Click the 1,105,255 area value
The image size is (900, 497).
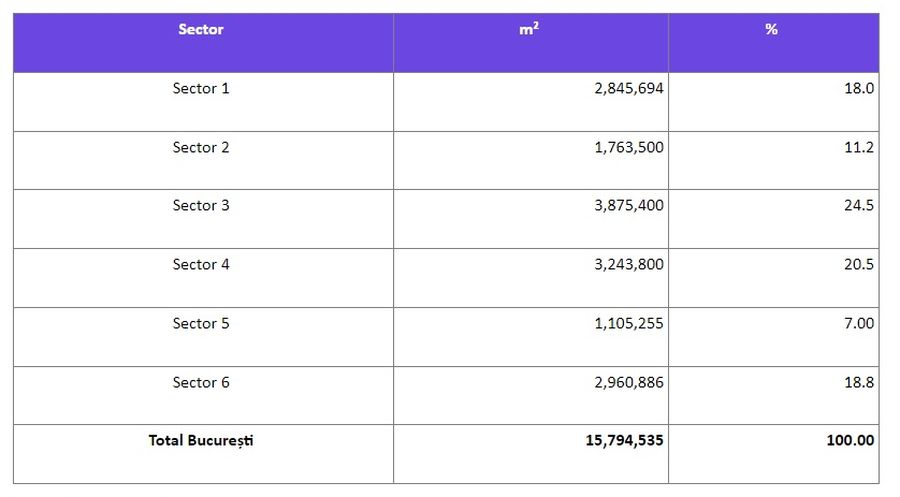(628, 323)
